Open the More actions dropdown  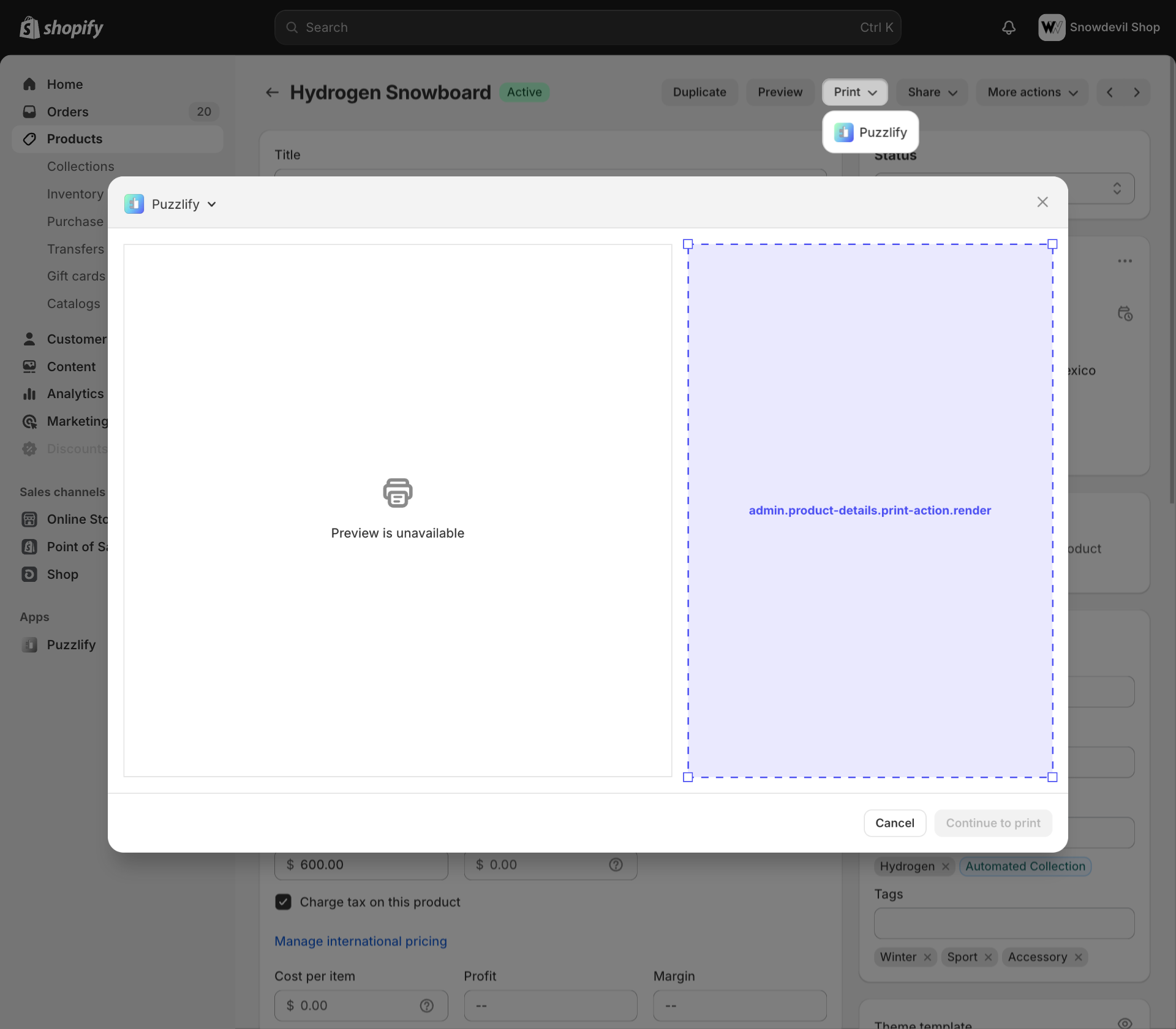point(1032,92)
